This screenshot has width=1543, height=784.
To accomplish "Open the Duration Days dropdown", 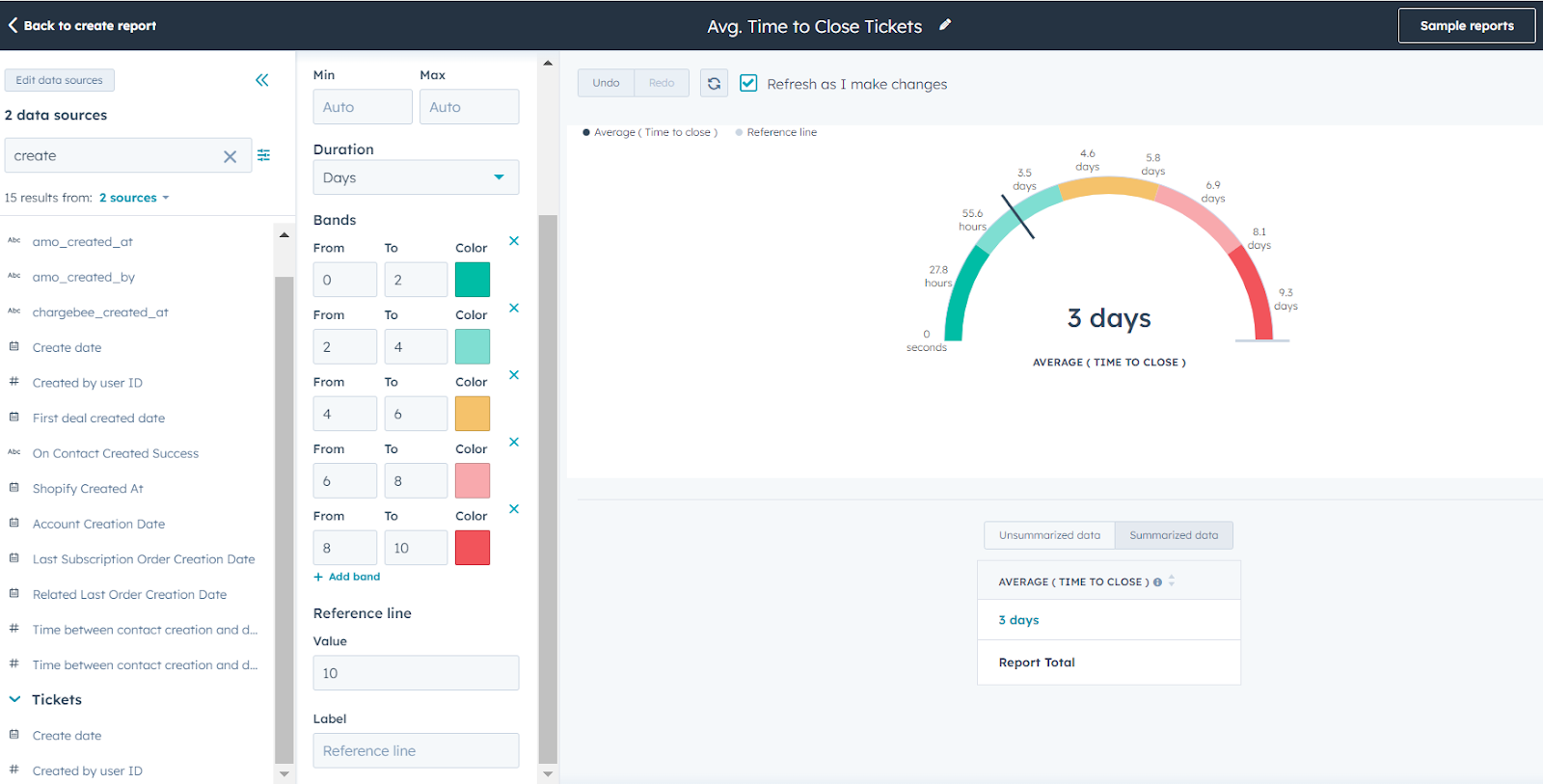I will [x=416, y=177].
